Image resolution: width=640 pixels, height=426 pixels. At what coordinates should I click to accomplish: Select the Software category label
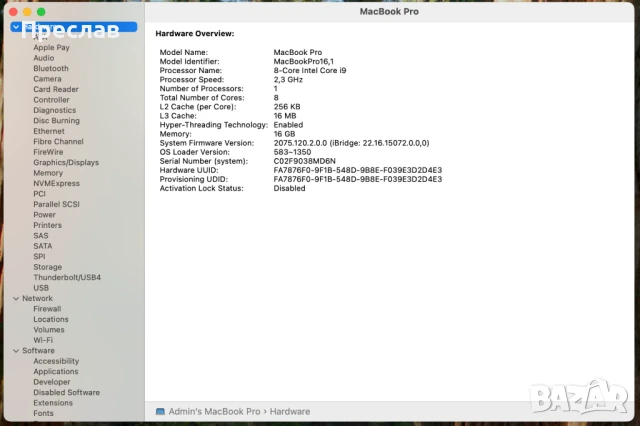click(x=38, y=351)
